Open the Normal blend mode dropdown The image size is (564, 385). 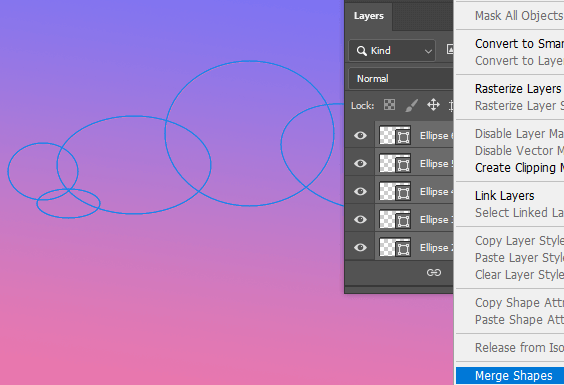coord(401,79)
